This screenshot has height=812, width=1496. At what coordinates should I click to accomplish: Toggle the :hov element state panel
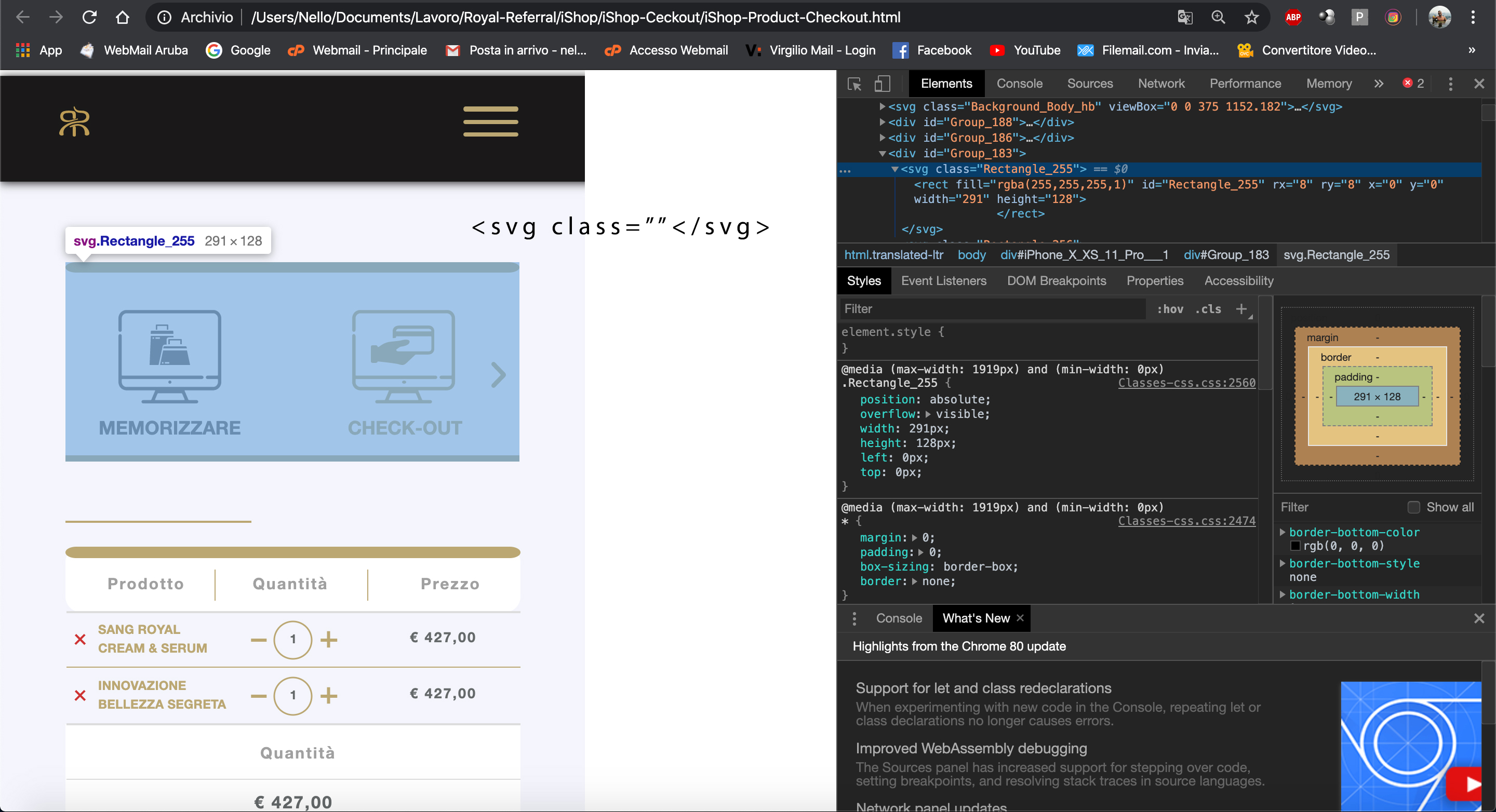(x=1171, y=309)
